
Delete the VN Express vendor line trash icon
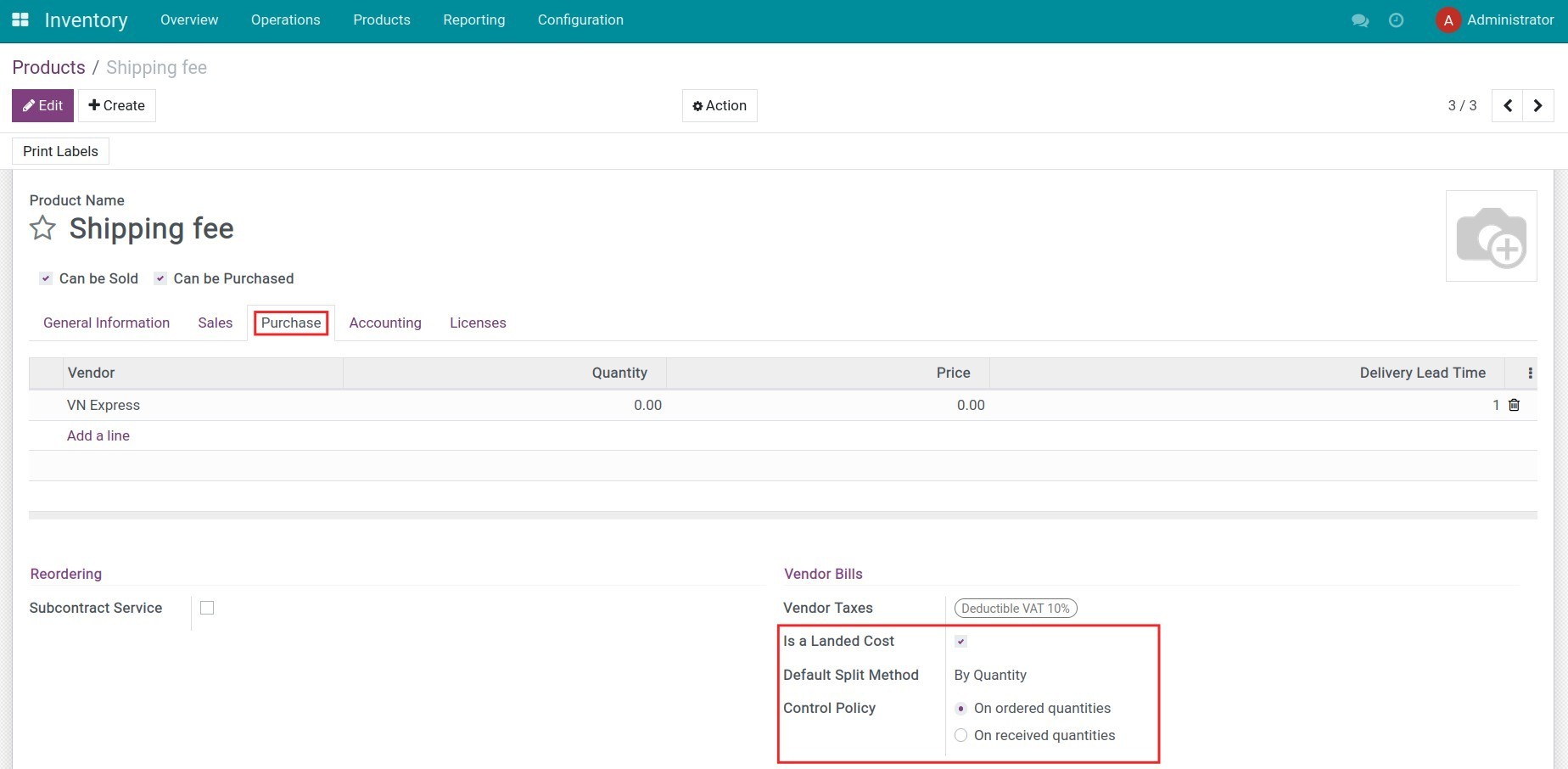click(x=1514, y=405)
